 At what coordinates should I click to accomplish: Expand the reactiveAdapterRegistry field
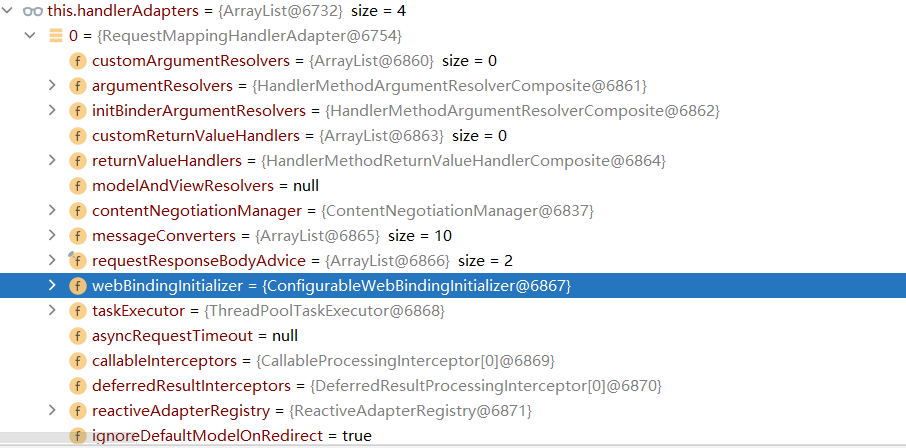point(52,410)
